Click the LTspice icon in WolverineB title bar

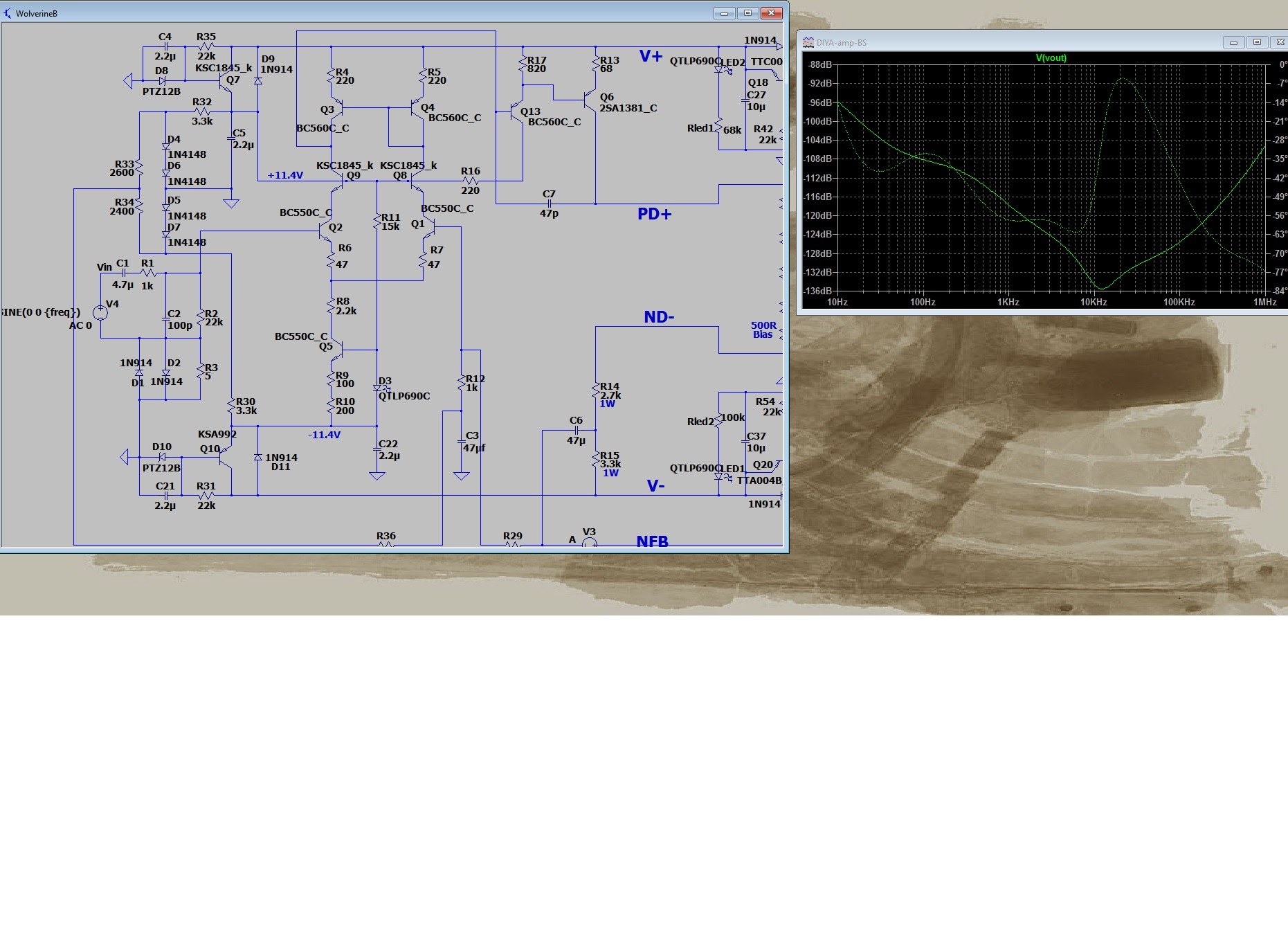pos(8,13)
